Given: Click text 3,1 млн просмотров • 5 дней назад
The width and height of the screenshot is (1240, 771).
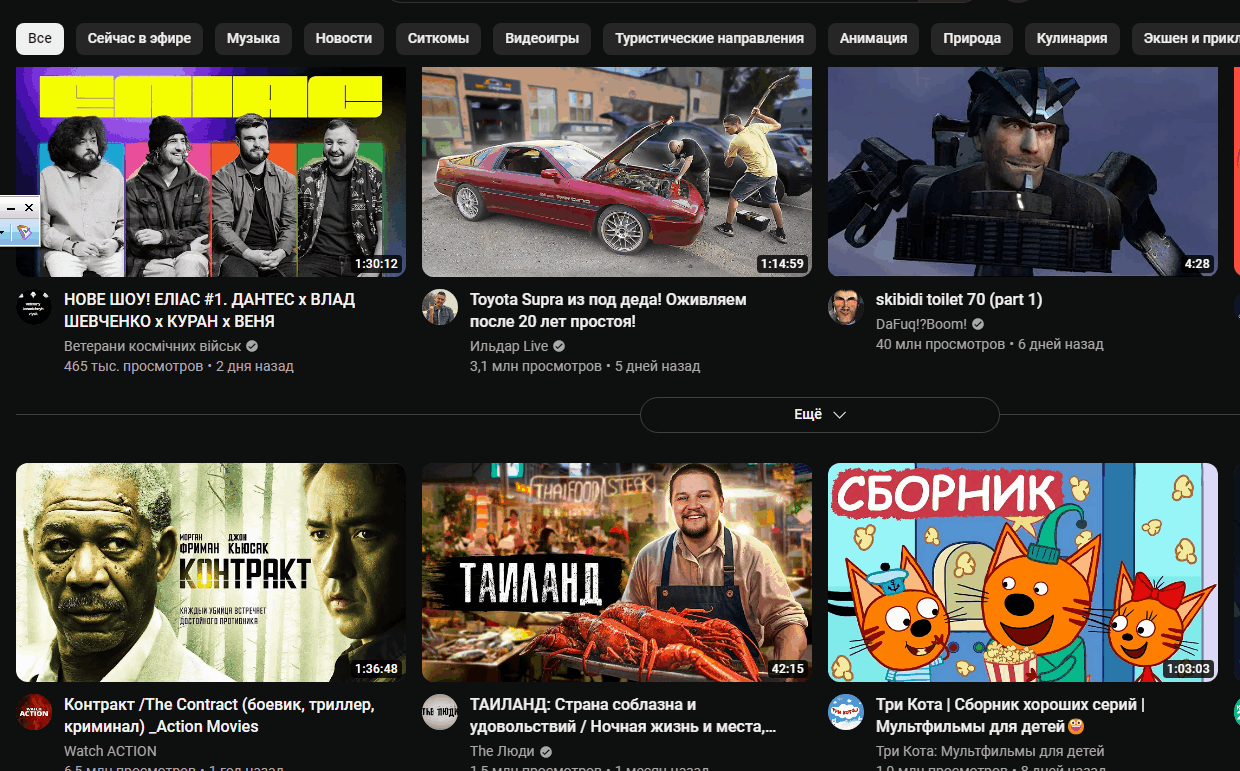Looking at the screenshot, I should [x=585, y=366].
